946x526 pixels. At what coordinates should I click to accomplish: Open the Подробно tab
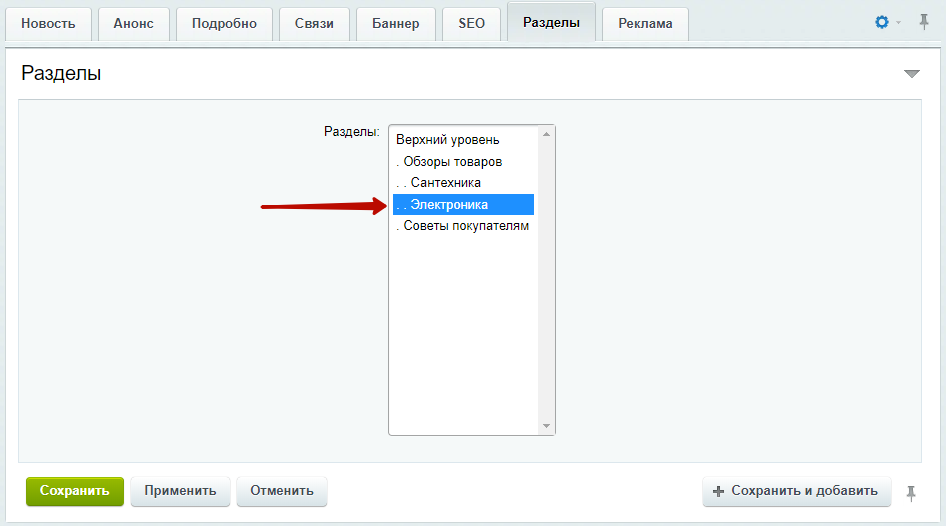pos(224,24)
